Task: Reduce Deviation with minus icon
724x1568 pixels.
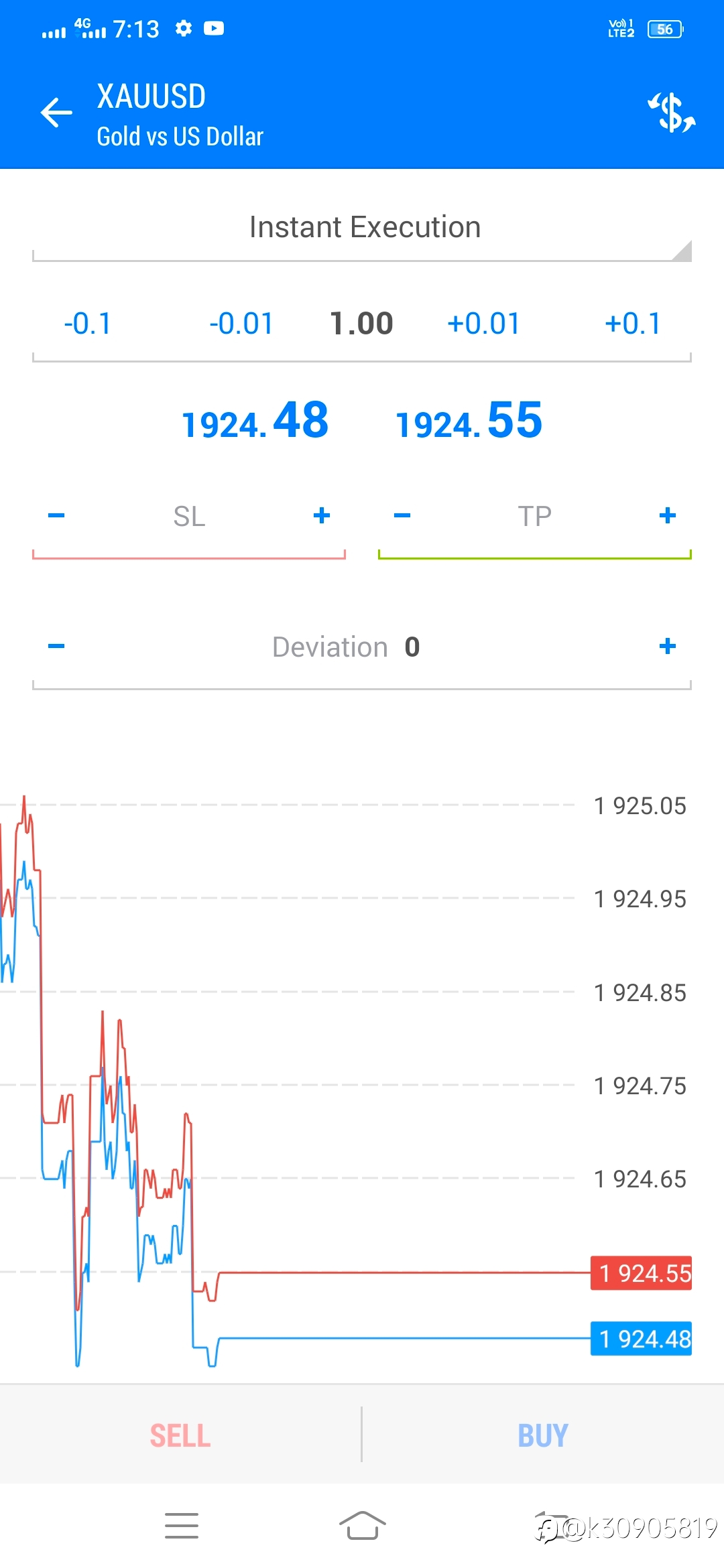Action: point(56,646)
